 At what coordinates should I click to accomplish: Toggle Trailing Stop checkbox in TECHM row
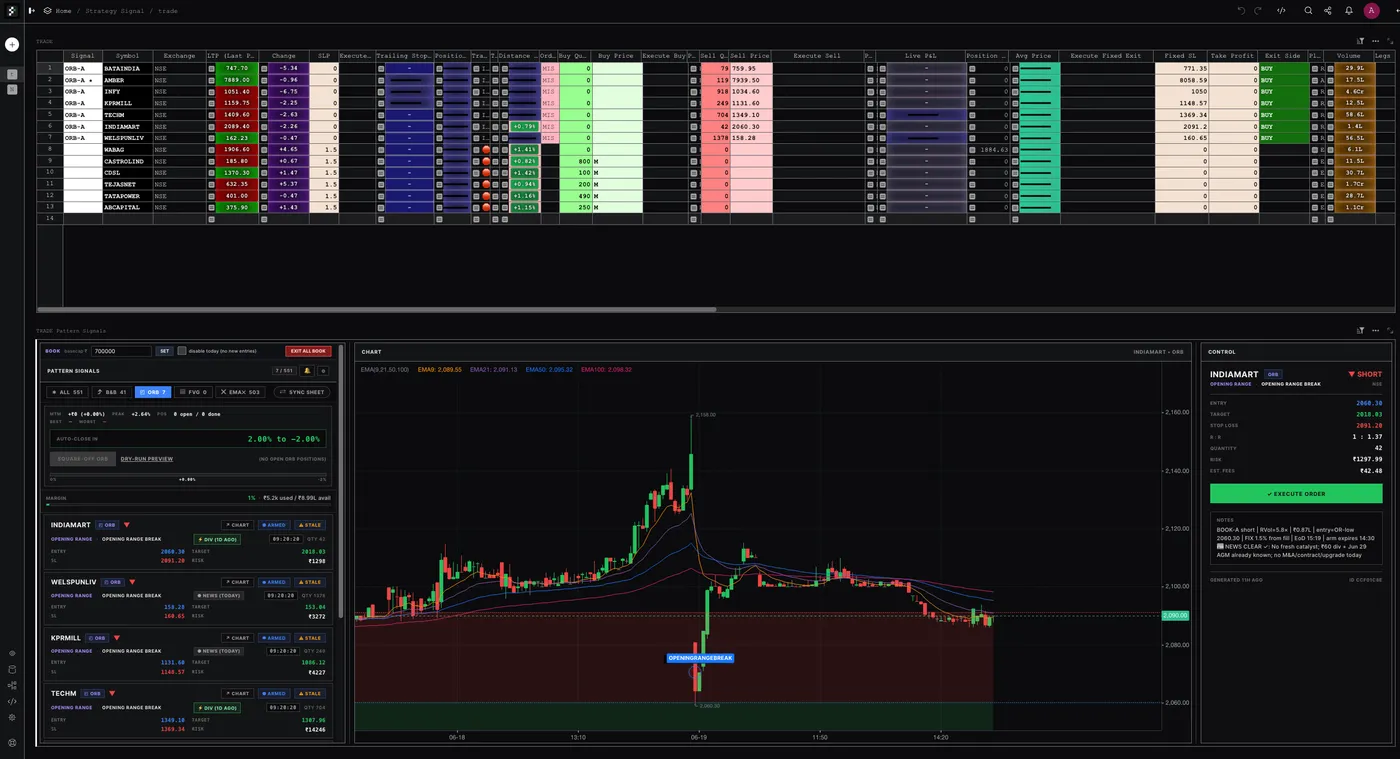380,115
